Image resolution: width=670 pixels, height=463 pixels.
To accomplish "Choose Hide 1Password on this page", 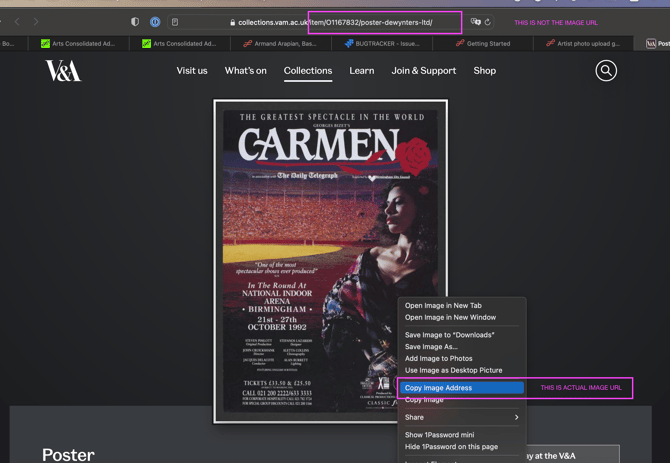I will click(461, 447).
